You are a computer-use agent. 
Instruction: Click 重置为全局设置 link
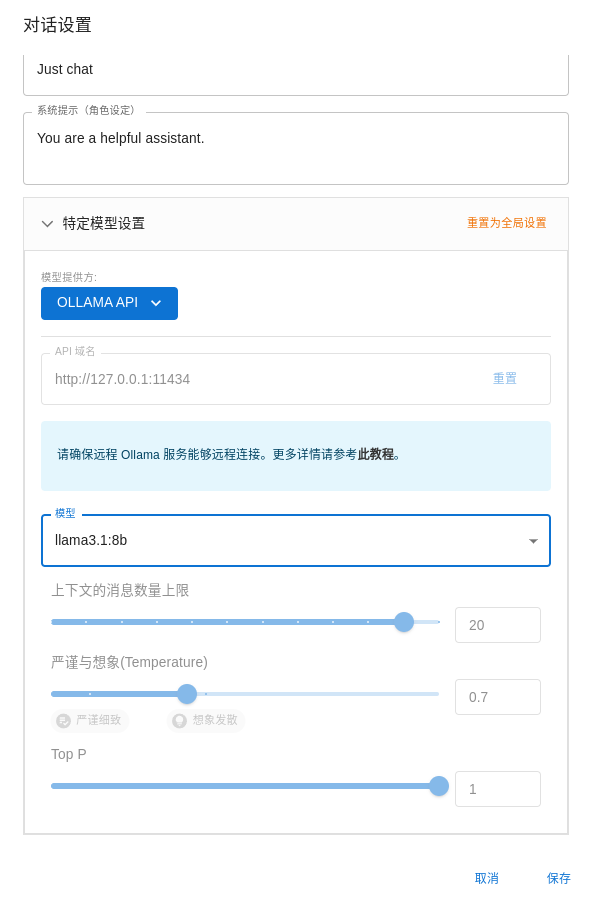point(507,223)
